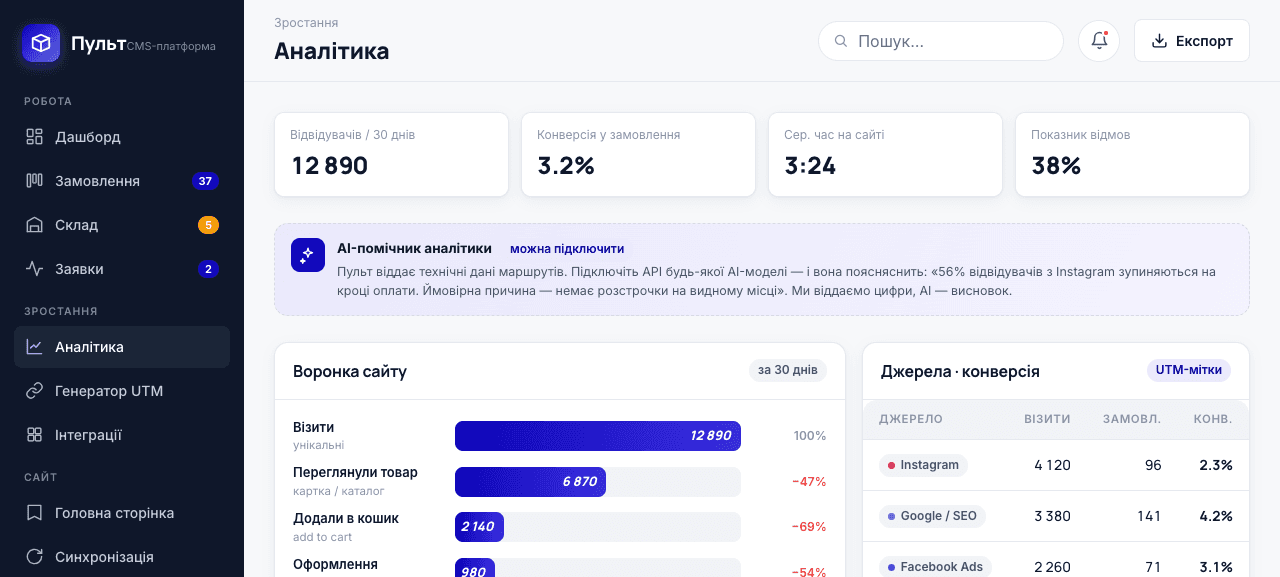Click the −69% drop-off value
Screen dimensions: 1280x577
point(809,527)
